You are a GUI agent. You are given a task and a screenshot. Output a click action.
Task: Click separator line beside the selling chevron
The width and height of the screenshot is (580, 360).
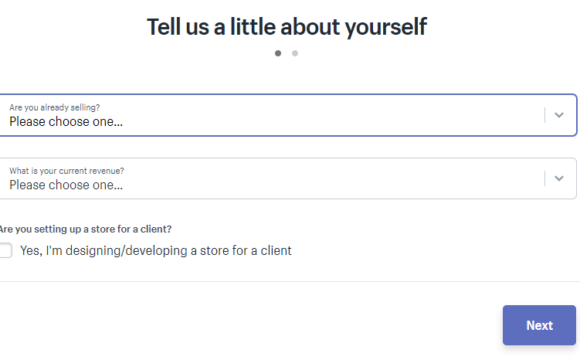[544, 115]
